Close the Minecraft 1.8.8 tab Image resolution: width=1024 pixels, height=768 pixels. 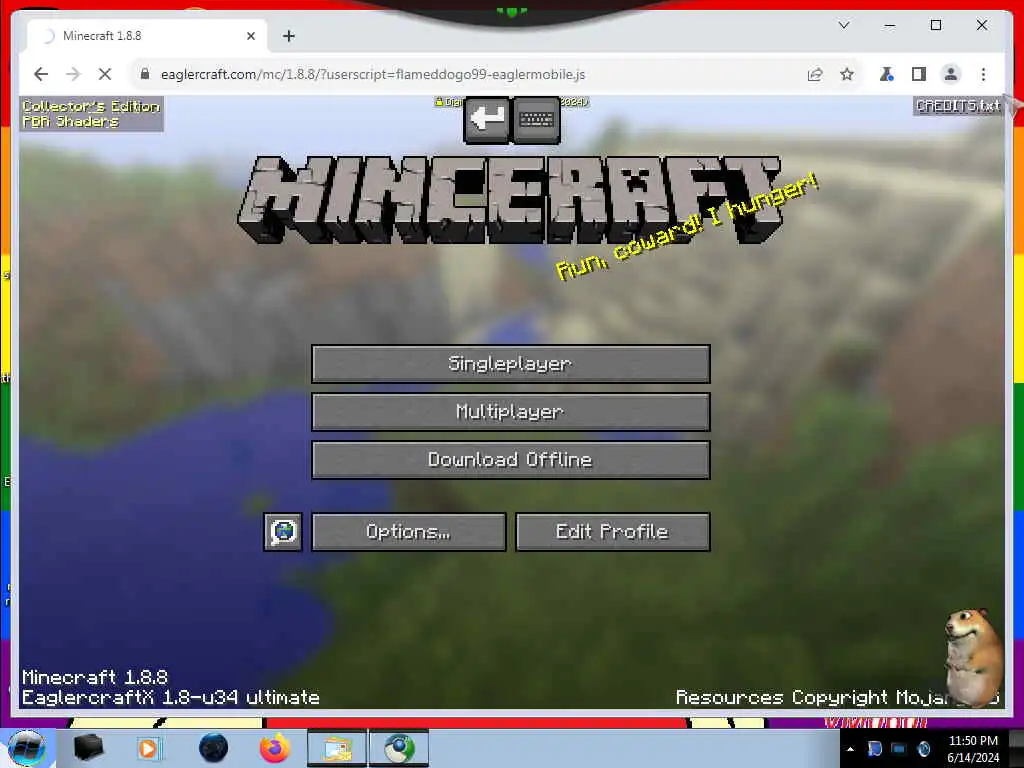coord(251,36)
